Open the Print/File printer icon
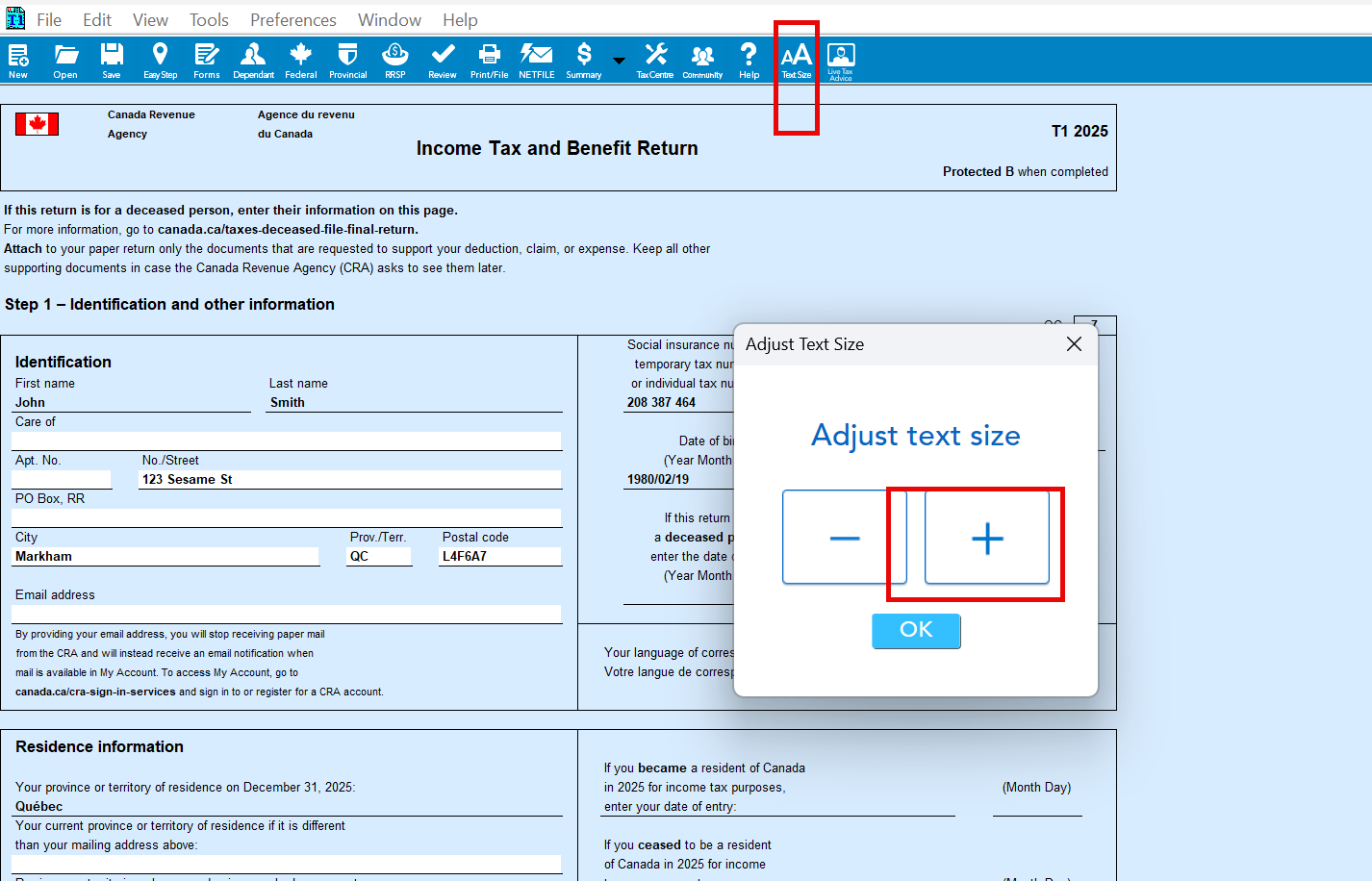Screen dimensions: 1372x881 (x=489, y=61)
